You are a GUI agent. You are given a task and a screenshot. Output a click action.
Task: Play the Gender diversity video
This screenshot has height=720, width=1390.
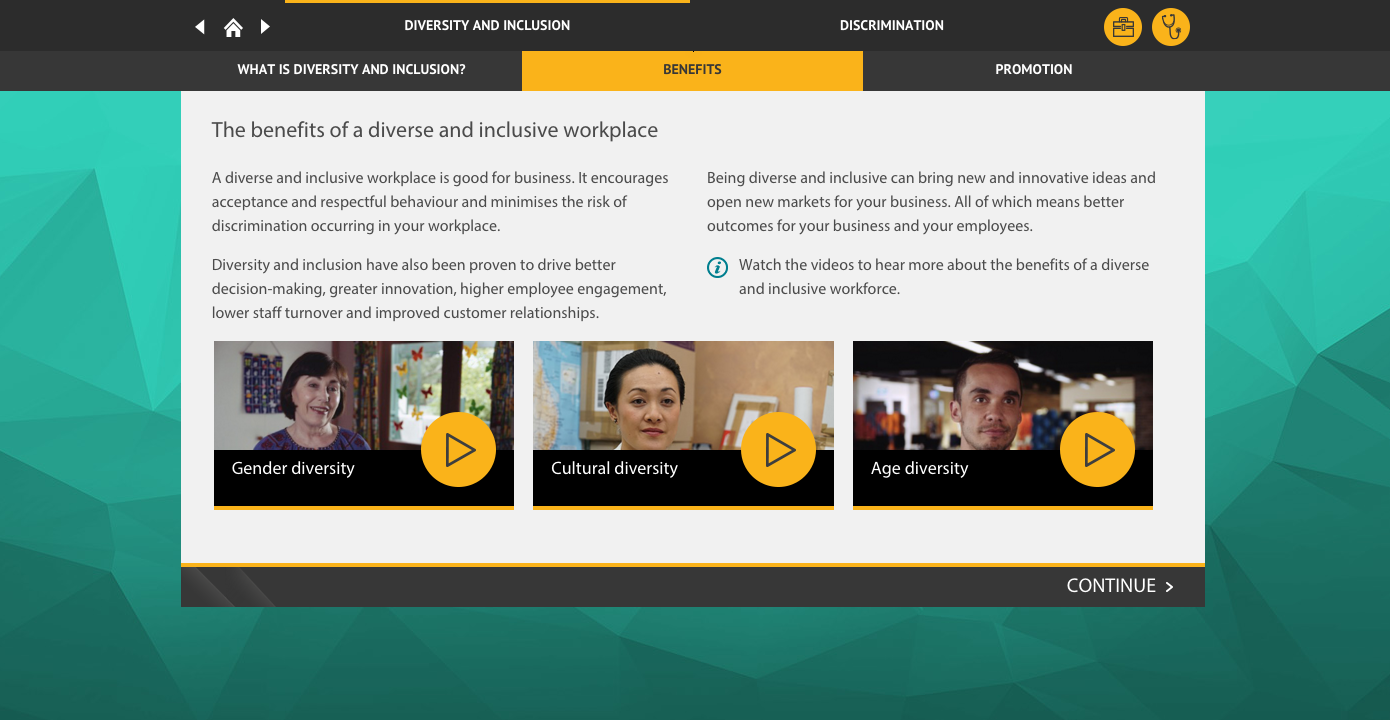[x=458, y=450]
